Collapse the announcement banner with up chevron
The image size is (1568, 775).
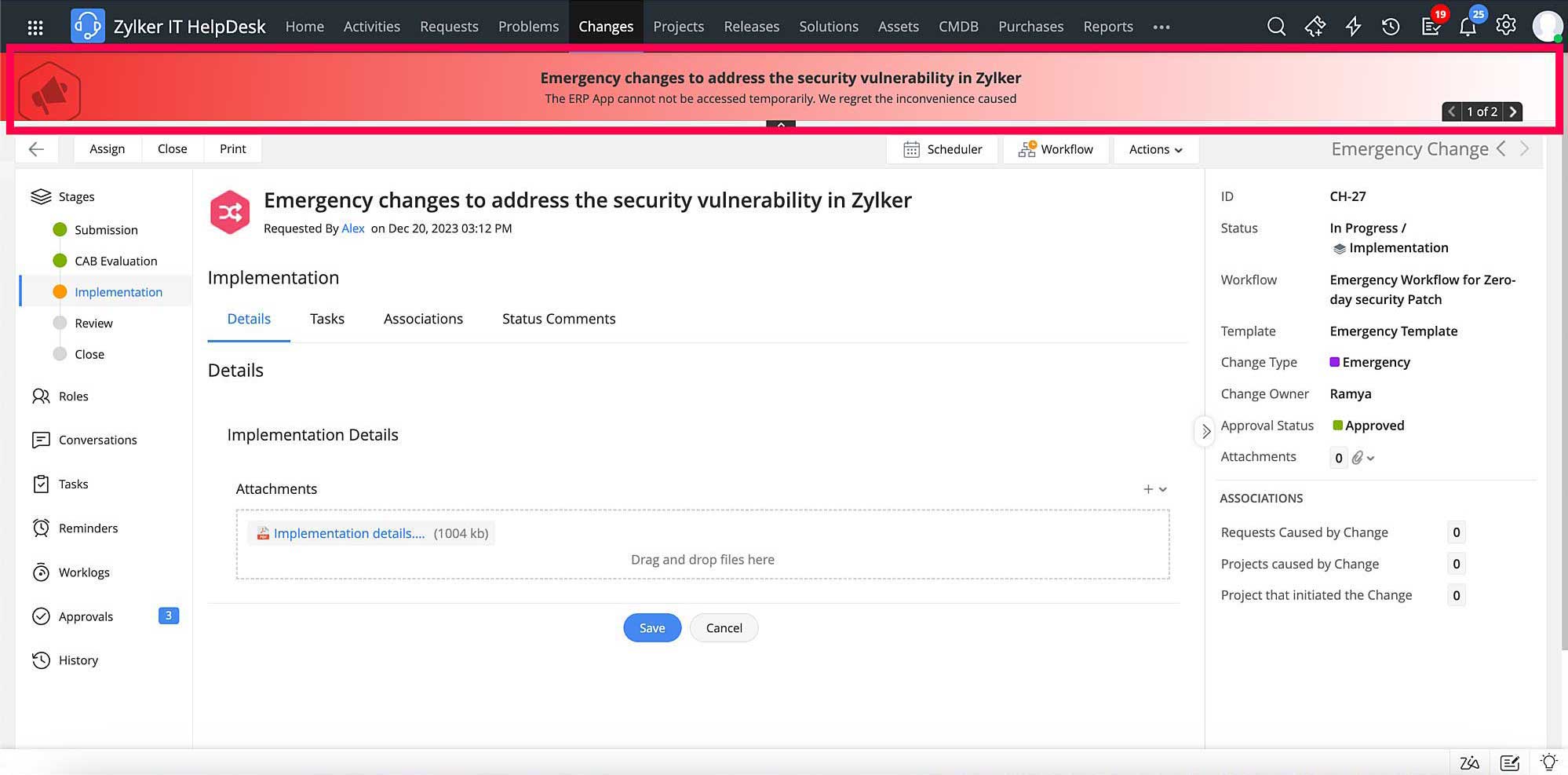[781, 124]
